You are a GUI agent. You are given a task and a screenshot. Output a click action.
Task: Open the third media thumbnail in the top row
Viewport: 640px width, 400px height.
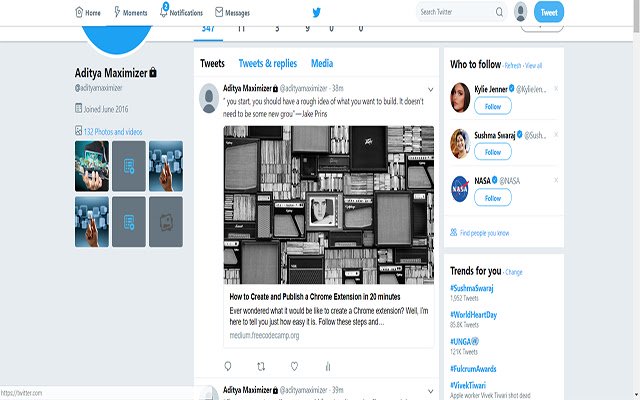[x=166, y=166]
